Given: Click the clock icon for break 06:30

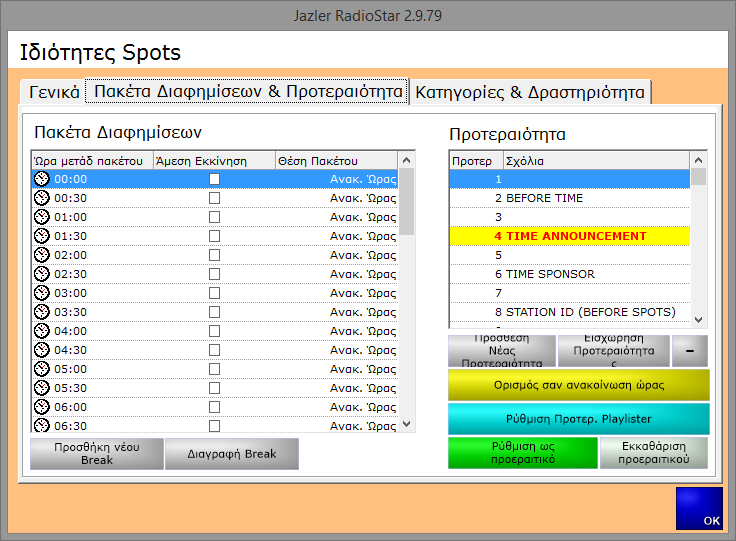Looking at the screenshot, I should coord(42,425).
